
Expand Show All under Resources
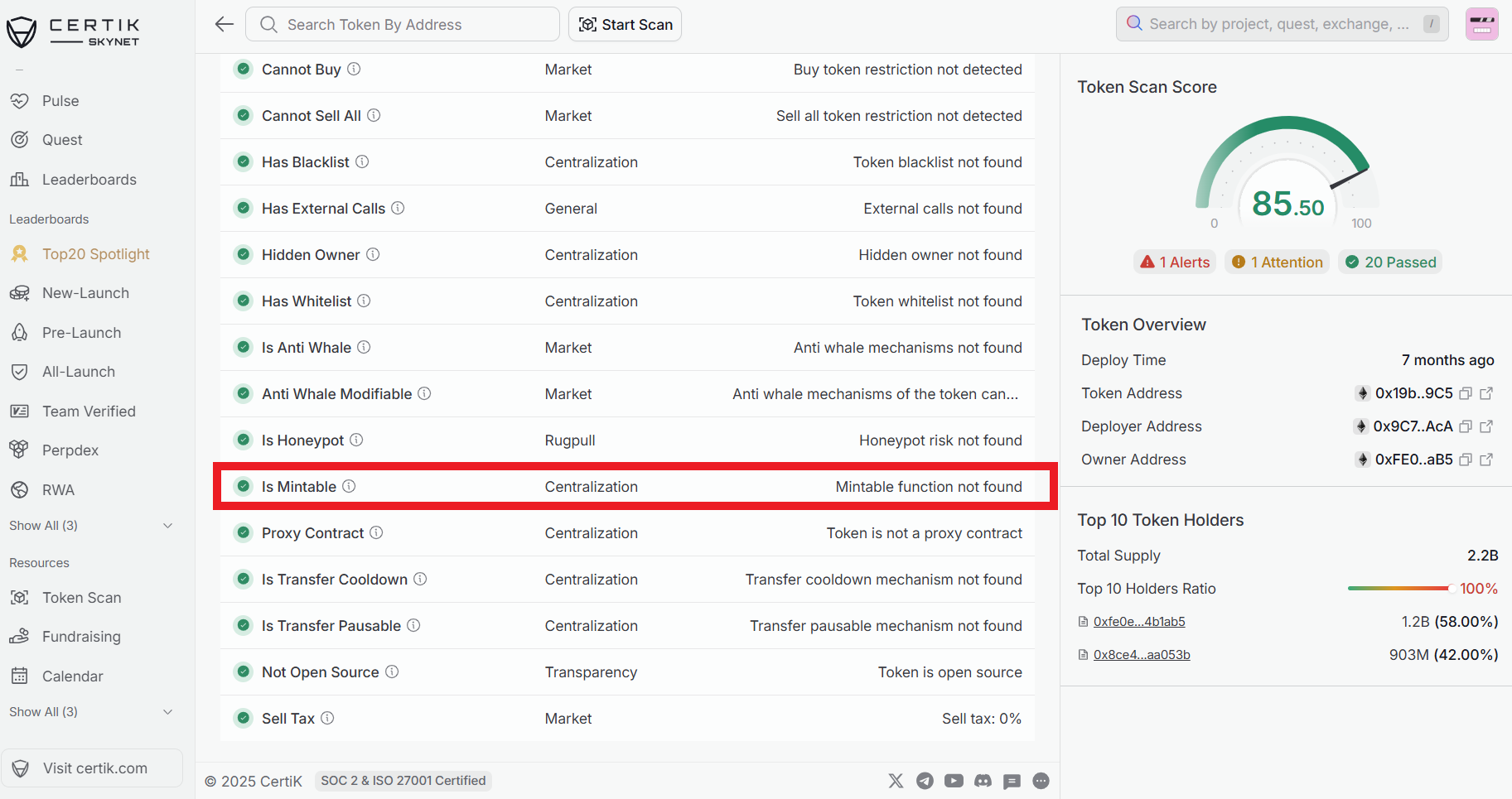coord(91,712)
